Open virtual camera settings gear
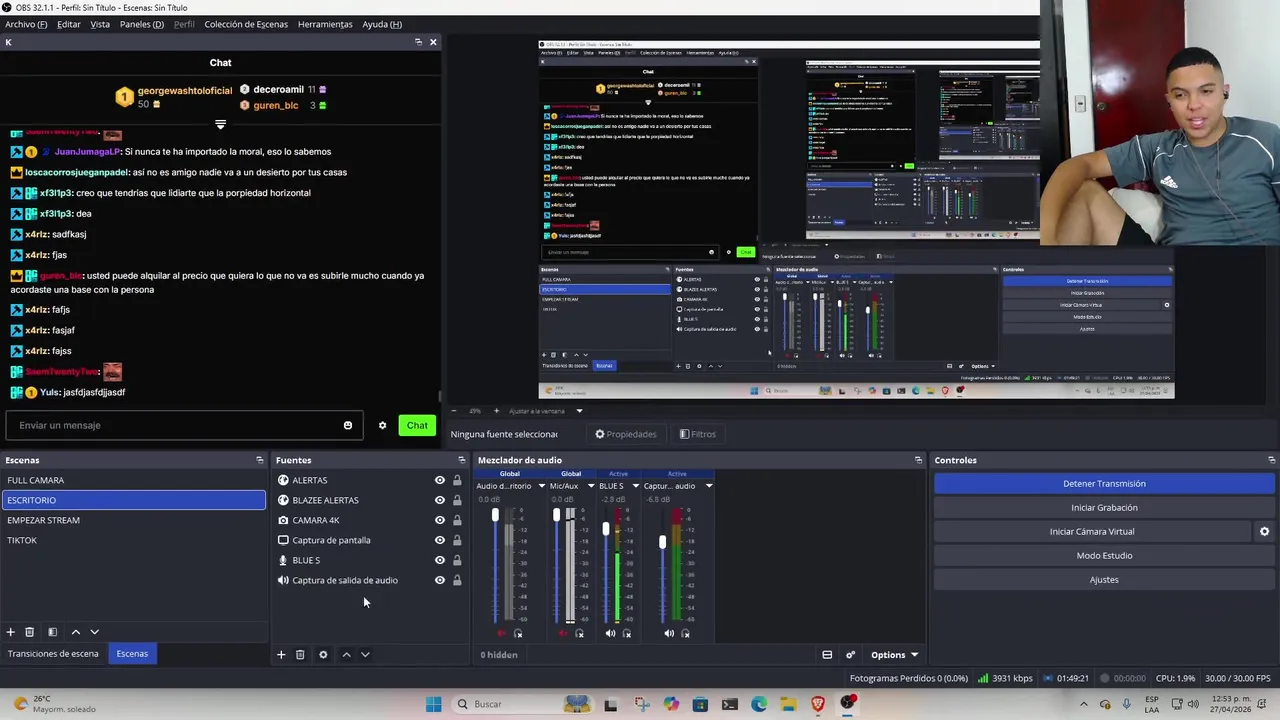This screenshot has height=720, width=1280. point(1264,531)
